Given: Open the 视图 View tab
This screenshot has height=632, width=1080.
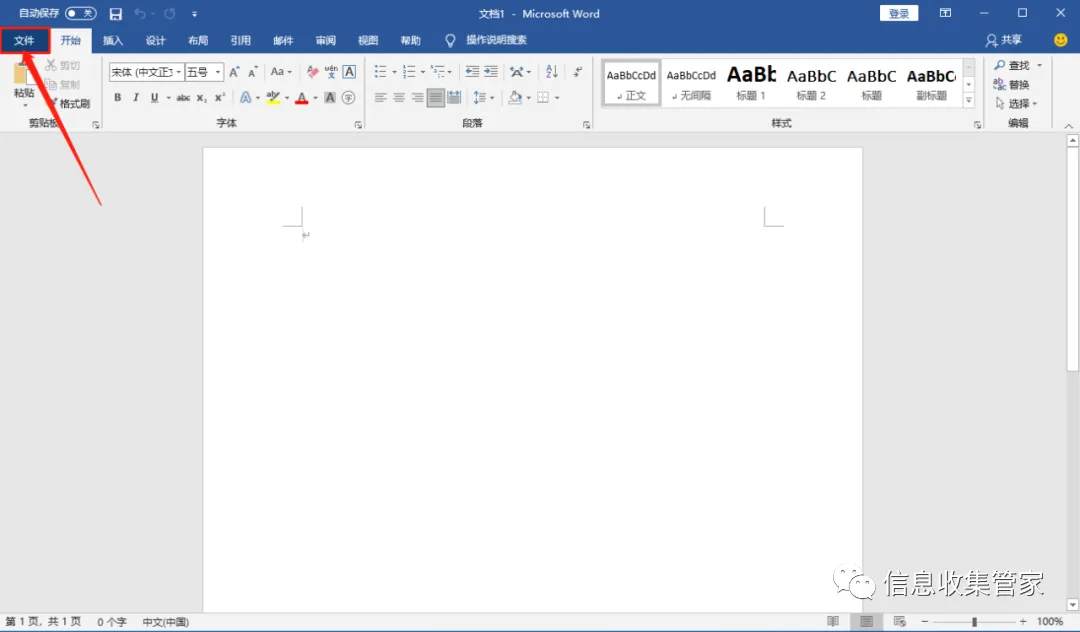Looking at the screenshot, I should (368, 41).
